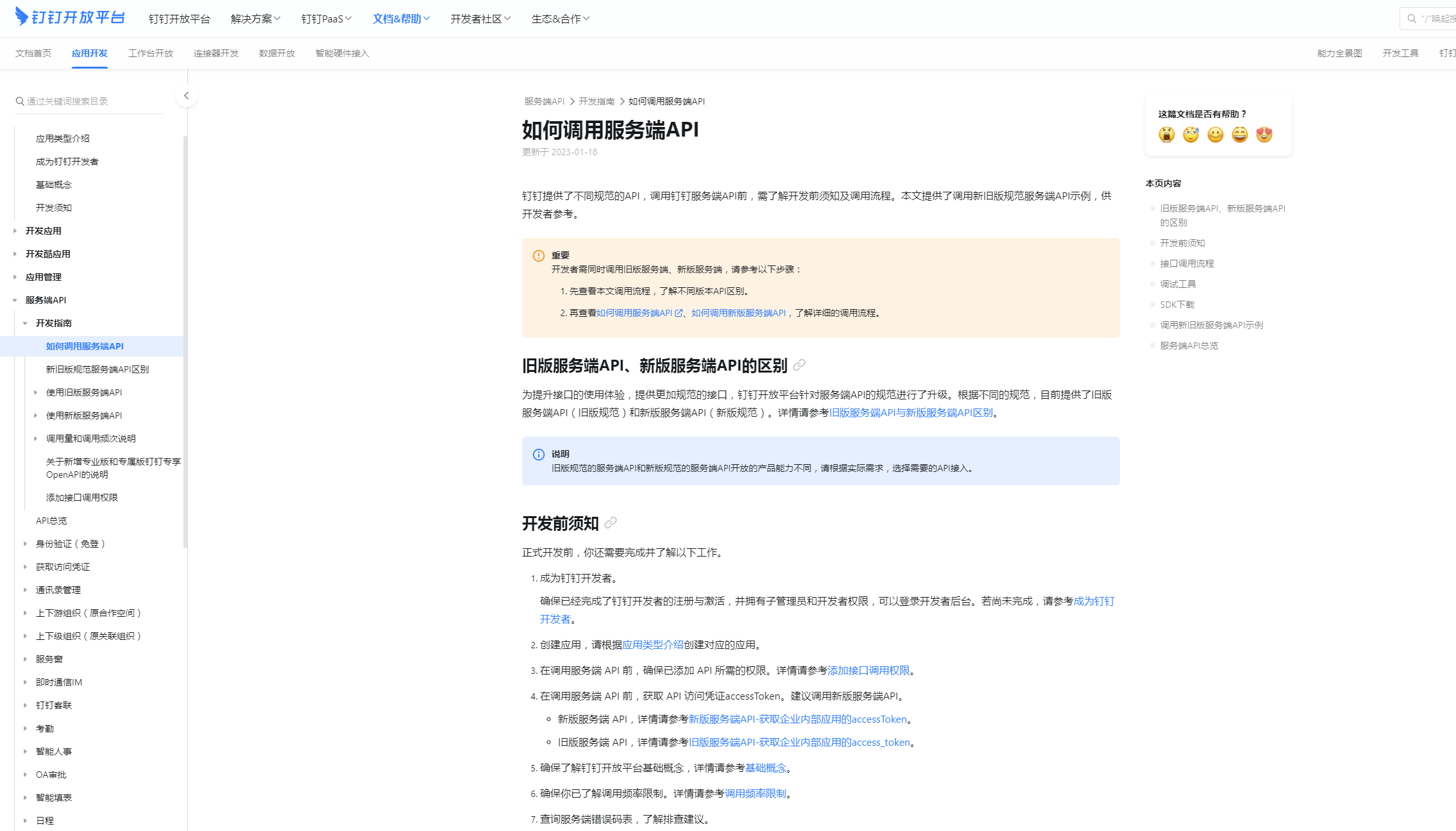Screen dimensions: 1456x831
Task: Jump to 接口调用流程 in page outline
Action: pos(1187,264)
